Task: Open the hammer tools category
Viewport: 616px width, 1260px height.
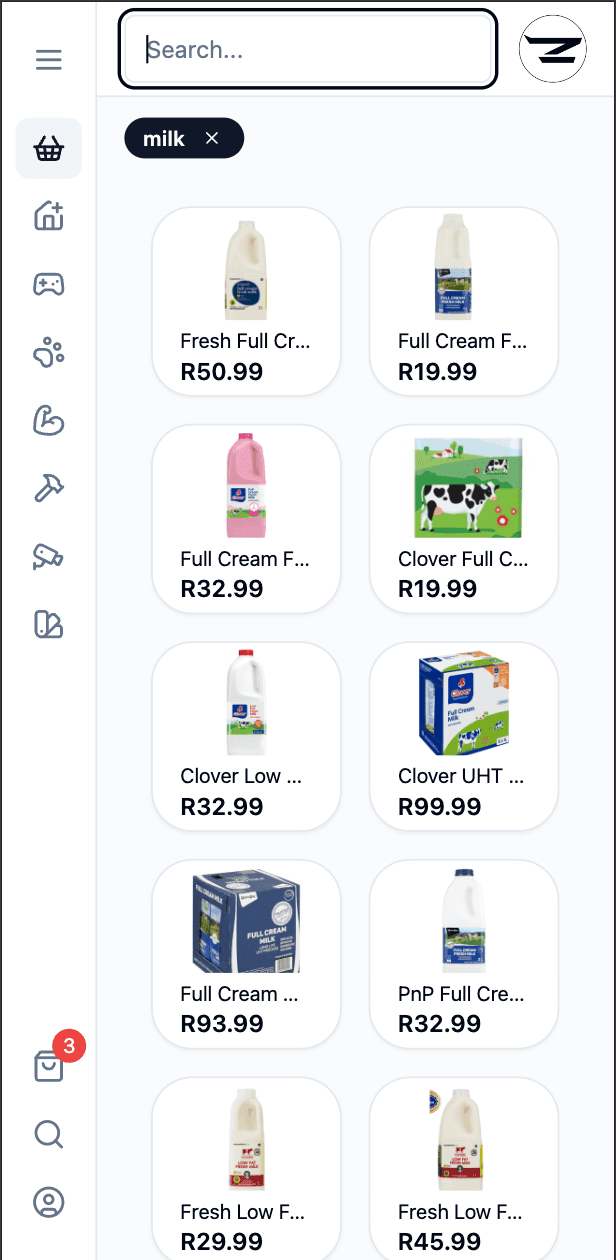Action: (48, 488)
